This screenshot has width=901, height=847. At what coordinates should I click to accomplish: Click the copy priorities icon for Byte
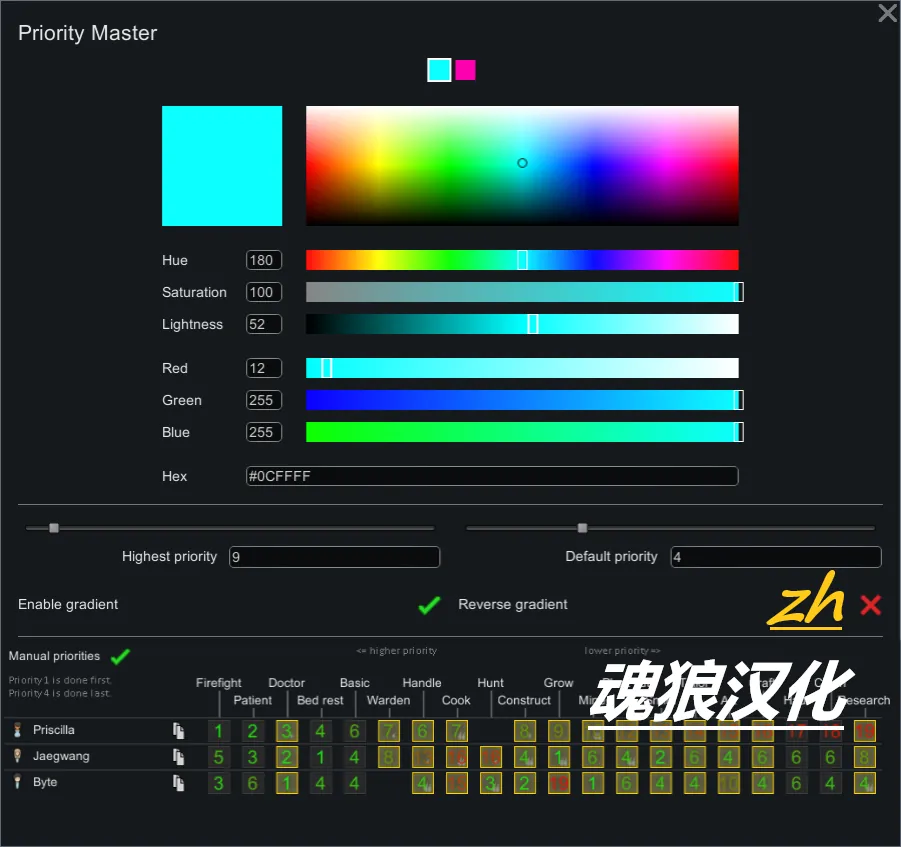click(x=179, y=783)
